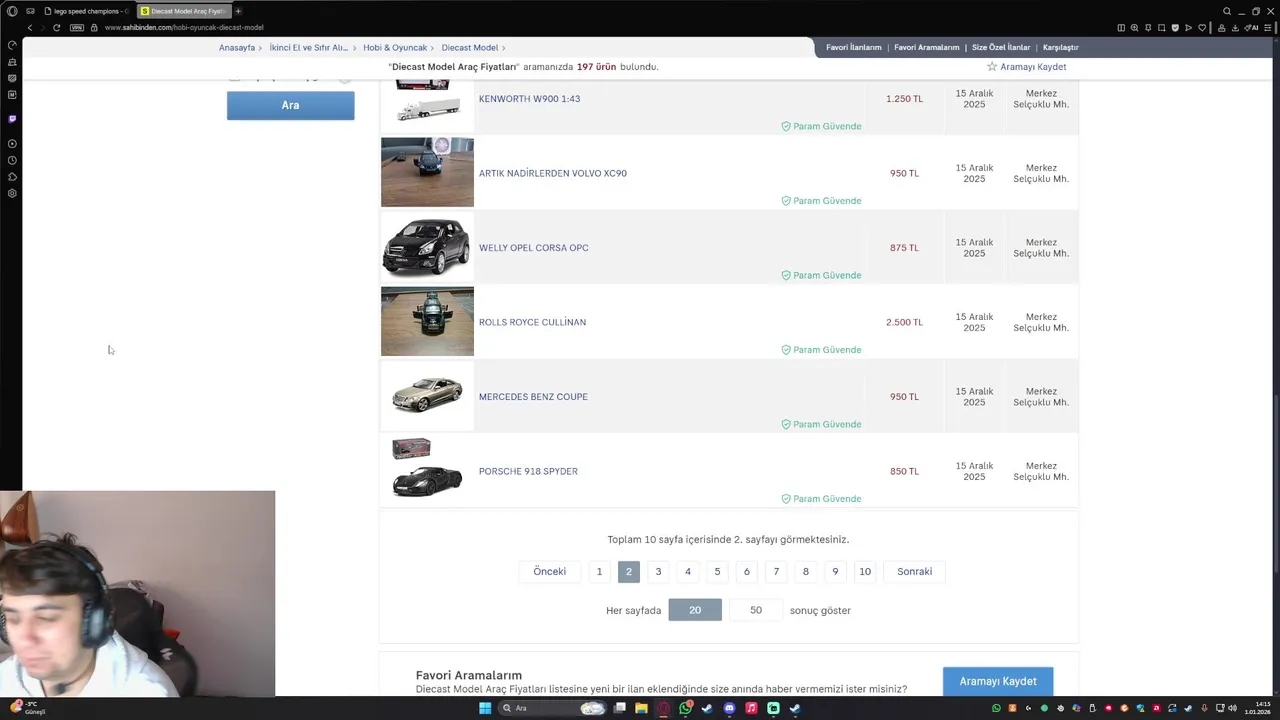Open the Karşılaştır menu item
Viewport: 1280px width, 720px height.
click(1061, 47)
